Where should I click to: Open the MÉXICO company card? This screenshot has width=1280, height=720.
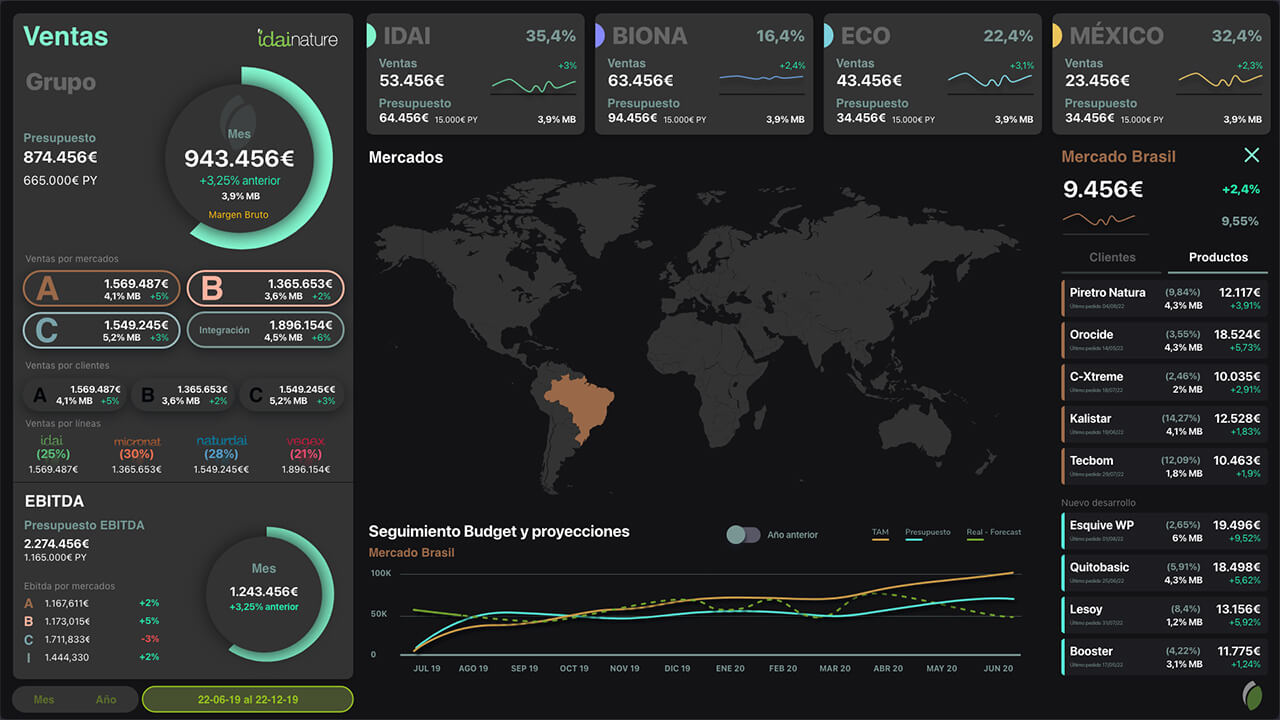(1160, 74)
